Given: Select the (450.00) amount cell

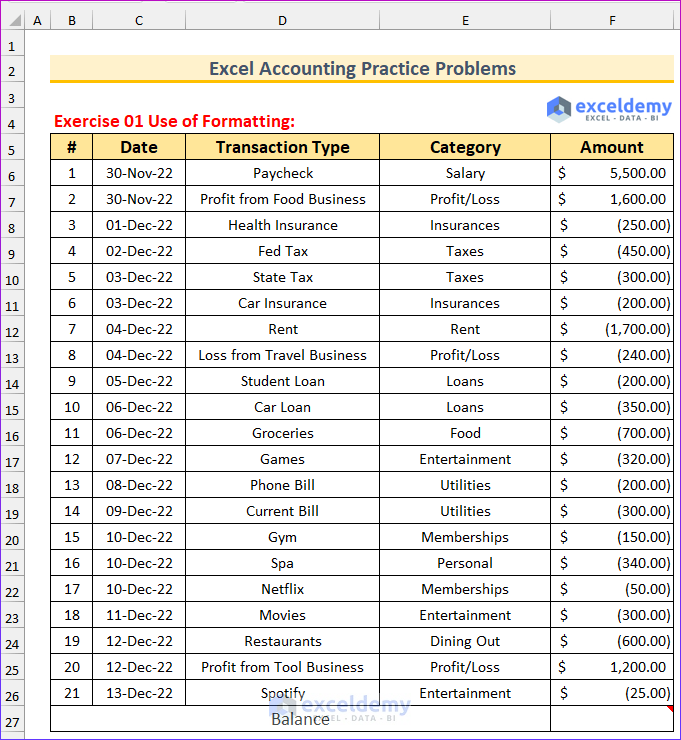Looking at the screenshot, I should (612, 251).
